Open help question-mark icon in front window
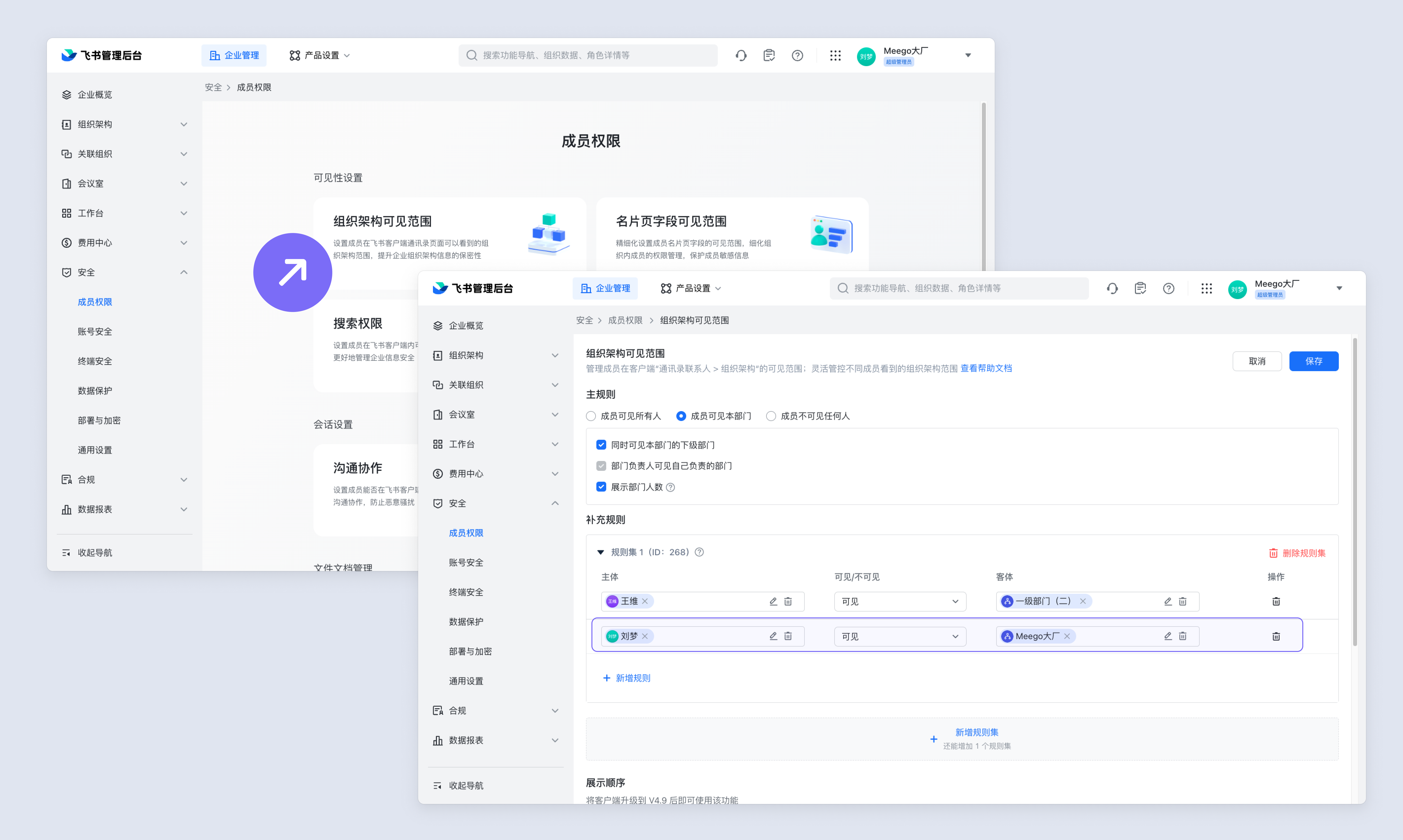The width and height of the screenshot is (1403, 840). (1169, 289)
